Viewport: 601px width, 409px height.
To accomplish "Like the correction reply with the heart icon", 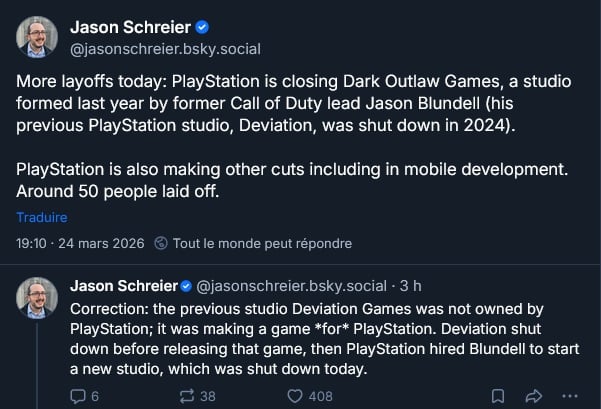I will point(295,396).
